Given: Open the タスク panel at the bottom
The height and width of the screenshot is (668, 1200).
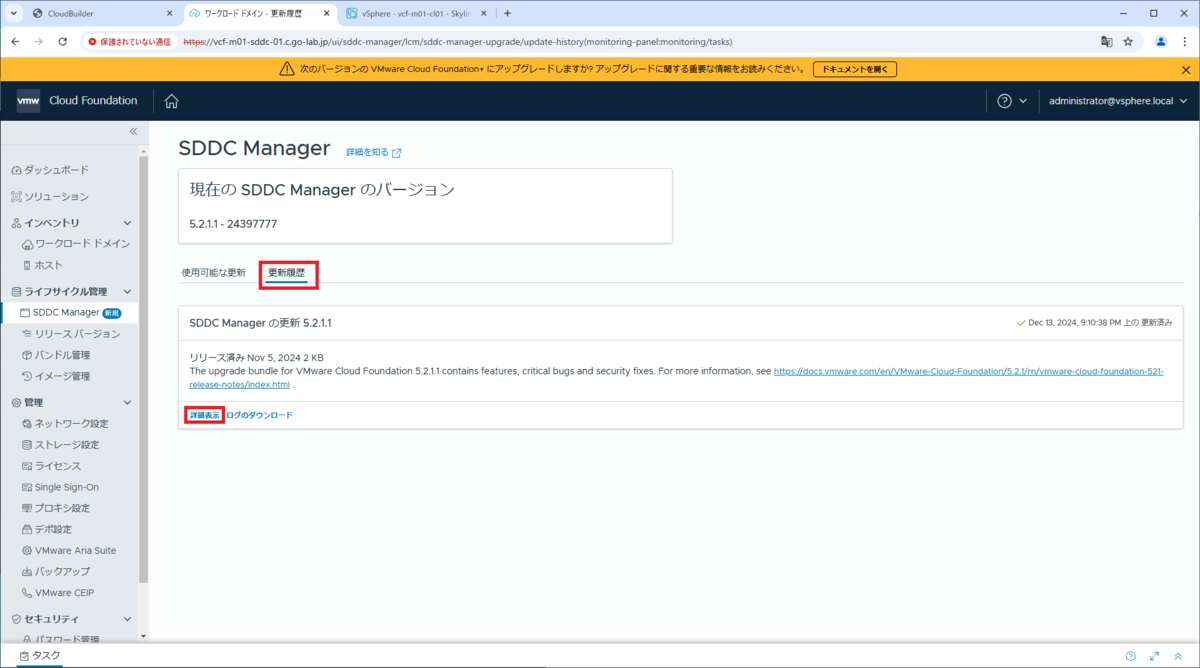Looking at the screenshot, I should tap(40, 656).
